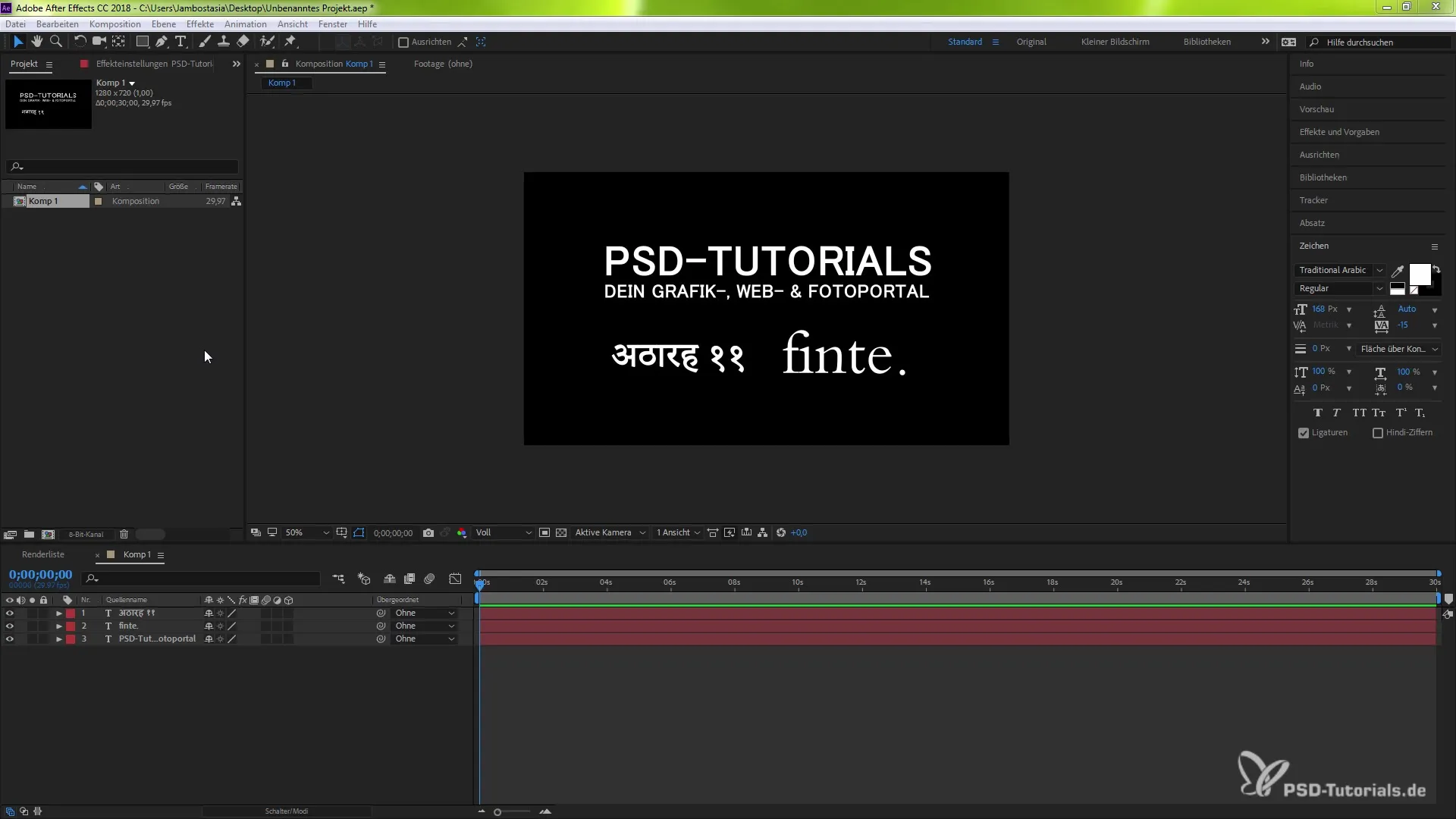Open the Tracker panel
This screenshot has width=1456, height=819.
click(1313, 200)
